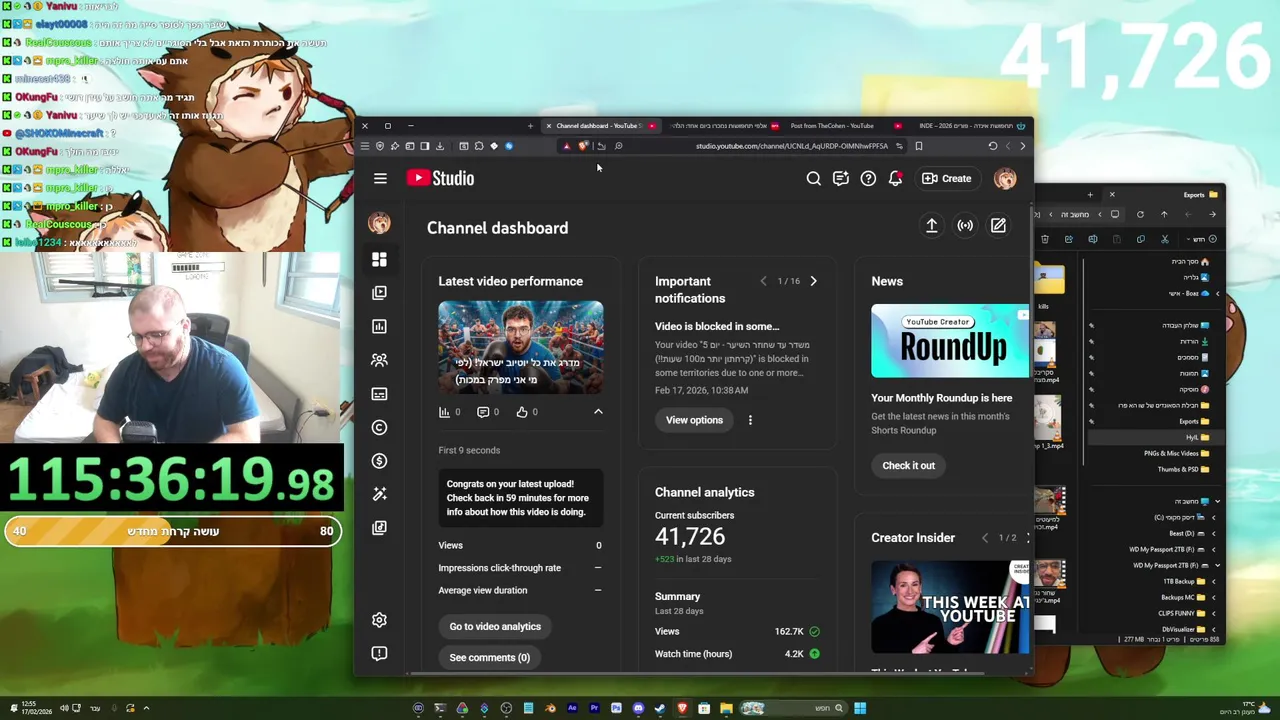Open Settings gear in Studio sidebar
1280x720 pixels.
coord(379,620)
